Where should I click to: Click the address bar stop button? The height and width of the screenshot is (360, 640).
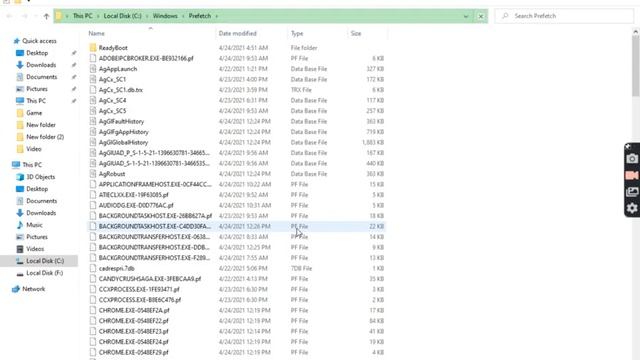[x=481, y=16]
